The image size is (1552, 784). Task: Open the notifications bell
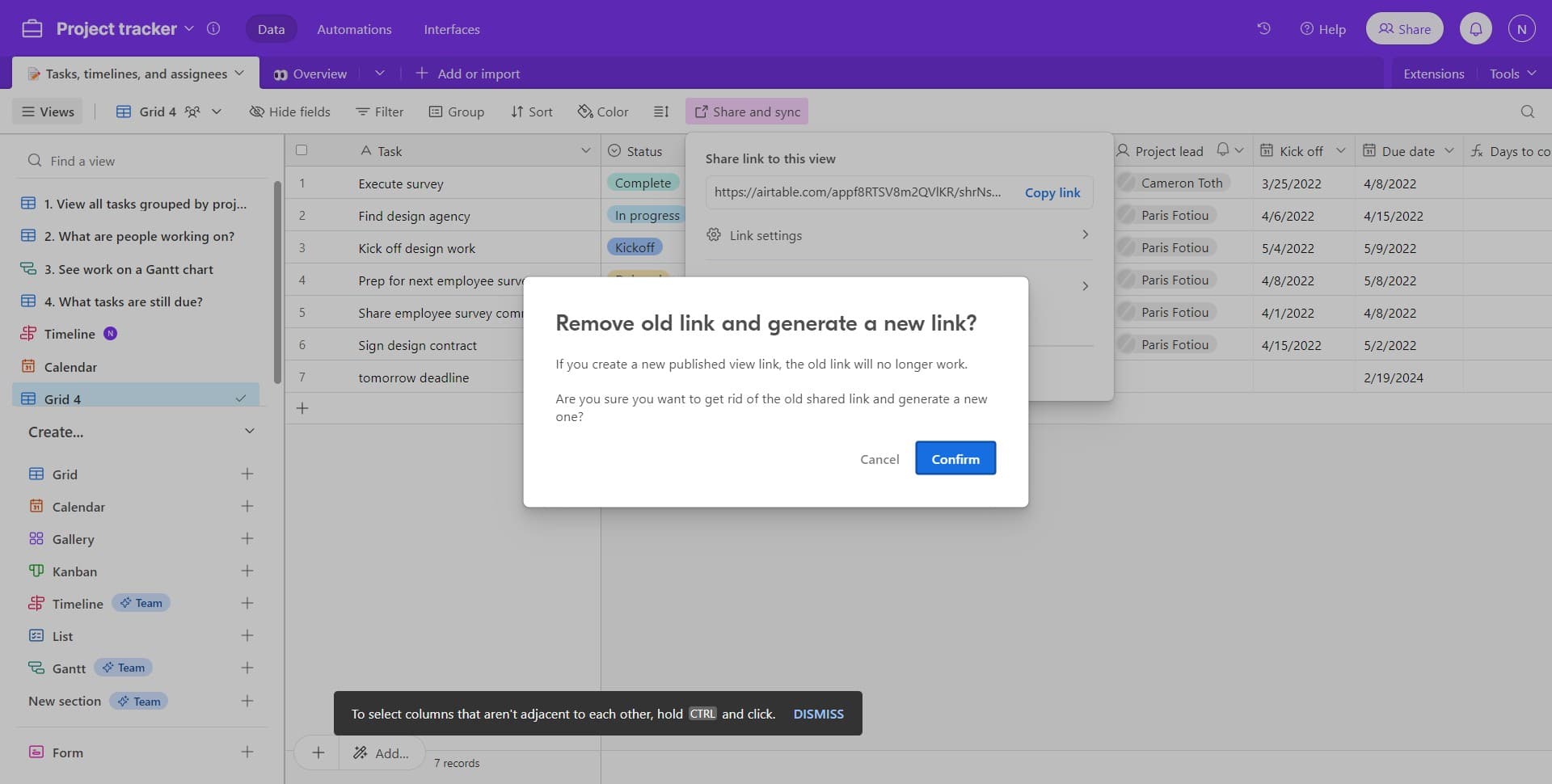[x=1475, y=29]
